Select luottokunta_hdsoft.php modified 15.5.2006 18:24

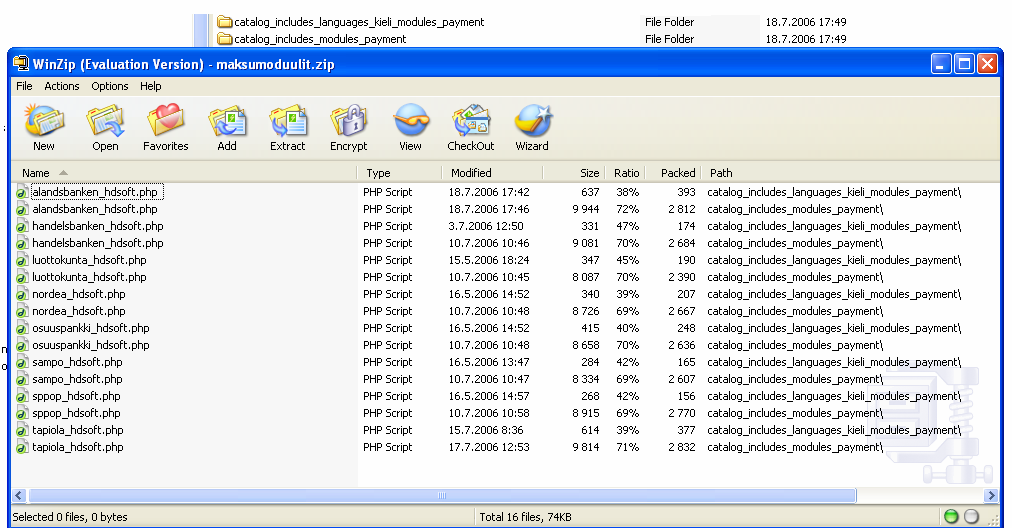tap(89, 260)
